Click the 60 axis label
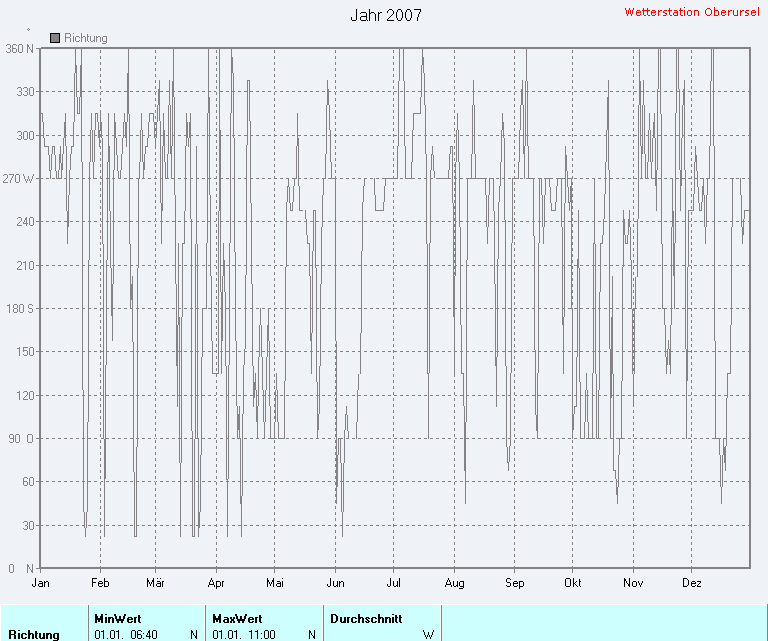The height and width of the screenshot is (641, 768). (x=28, y=482)
